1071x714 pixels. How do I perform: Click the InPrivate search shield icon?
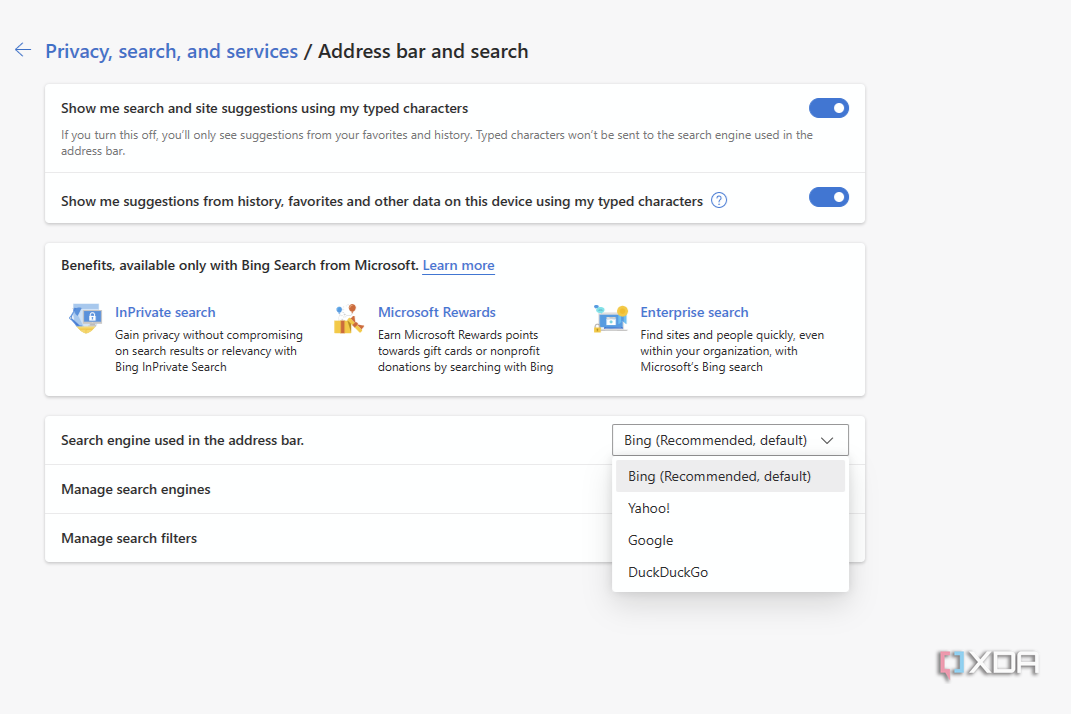tap(85, 318)
